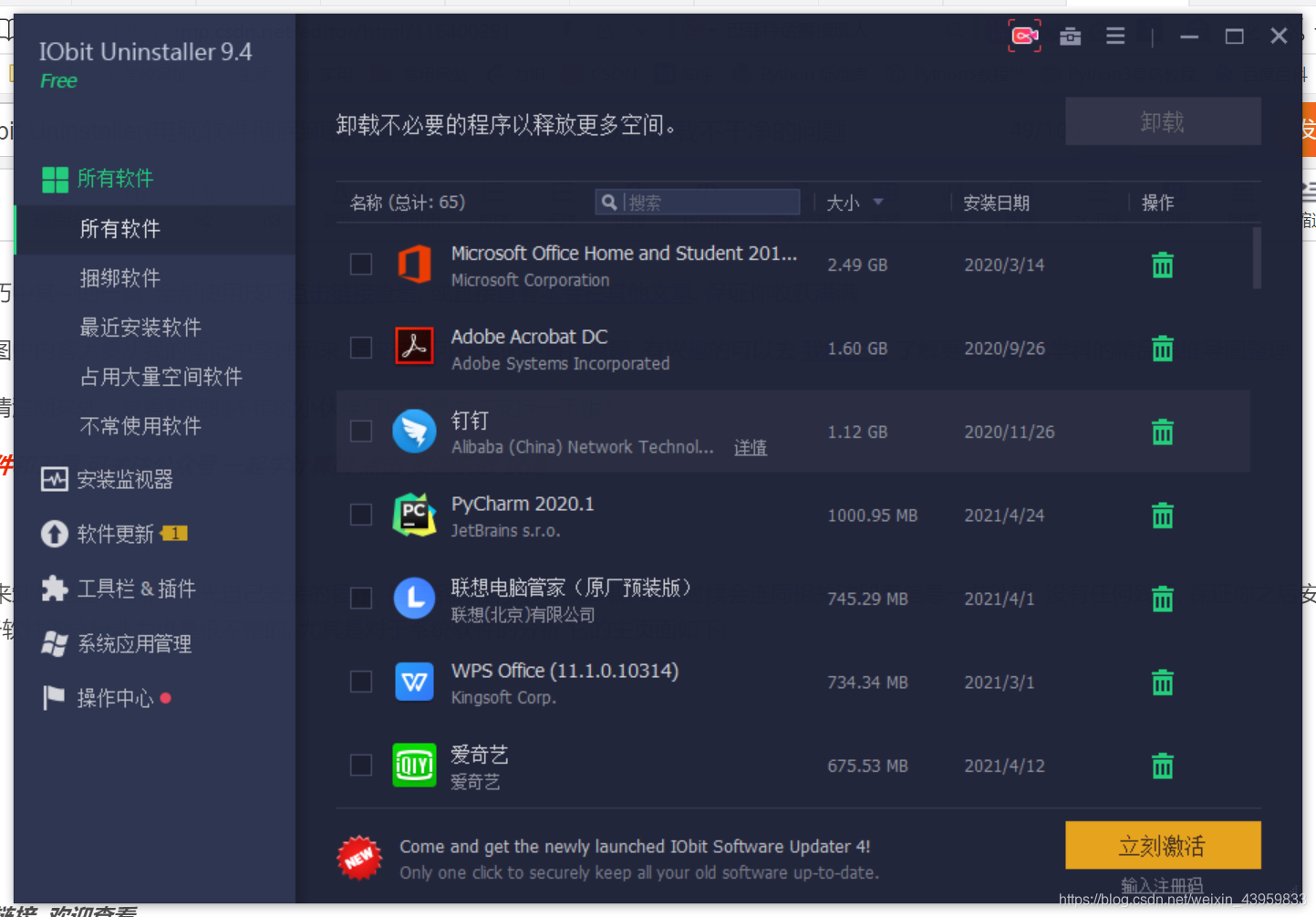Click trash icon for Adobe Acrobat DC

pyautogui.click(x=1162, y=348)
